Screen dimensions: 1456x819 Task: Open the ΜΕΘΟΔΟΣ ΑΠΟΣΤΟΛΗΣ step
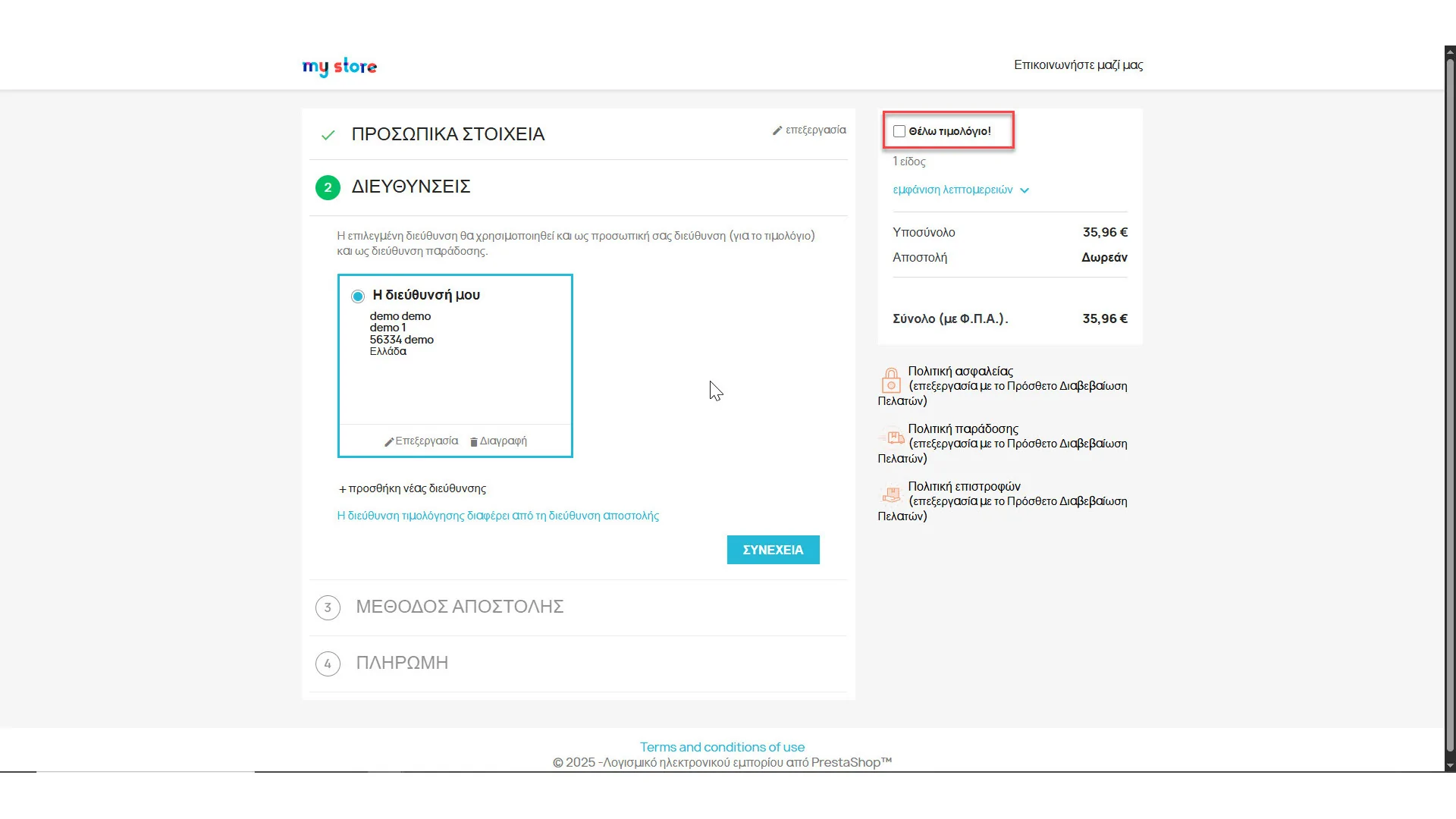click(x=460, y=607)
